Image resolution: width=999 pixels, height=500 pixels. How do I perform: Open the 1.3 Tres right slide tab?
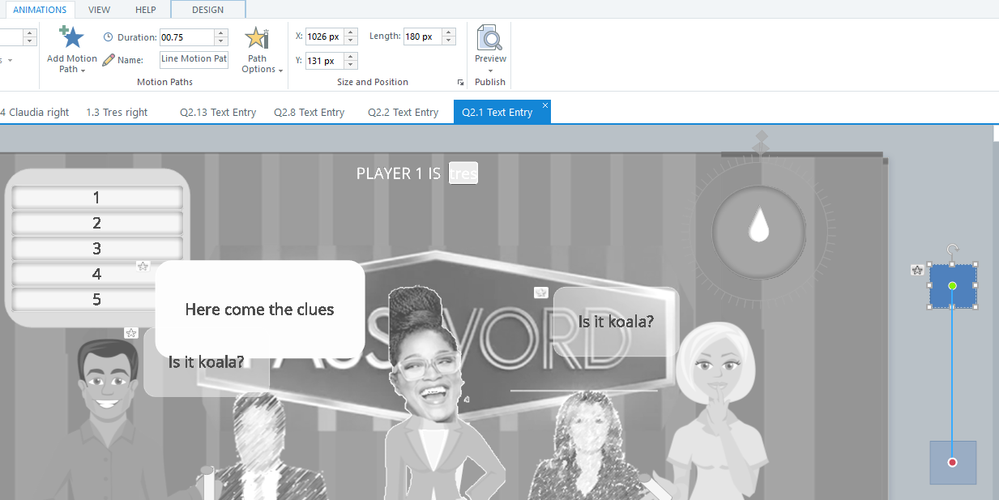point(117,112)
